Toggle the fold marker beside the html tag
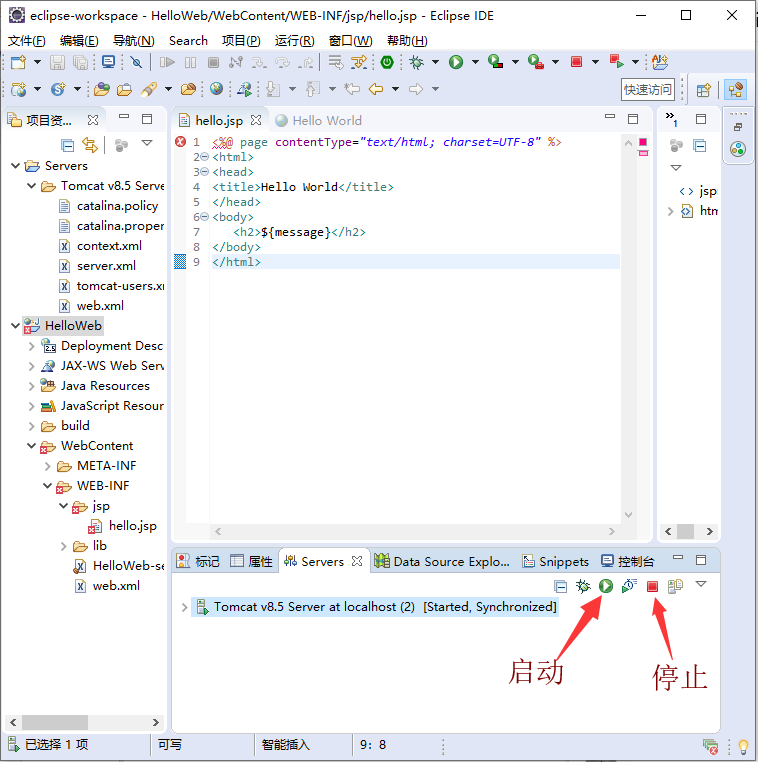Viewport: 758px width, 762px height. tap(204, 157)
